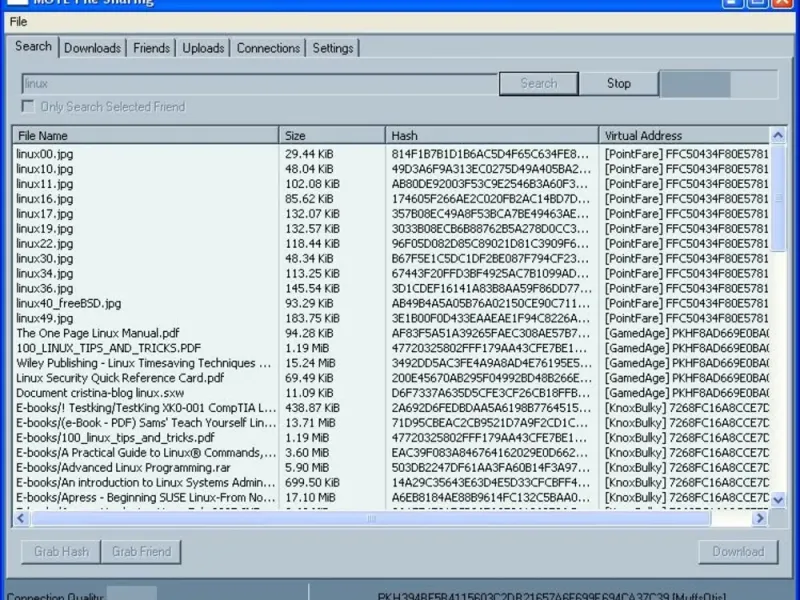
Task: Select the TestKing XK0-001 CompTIA e-book row
Action: point(391,408)
